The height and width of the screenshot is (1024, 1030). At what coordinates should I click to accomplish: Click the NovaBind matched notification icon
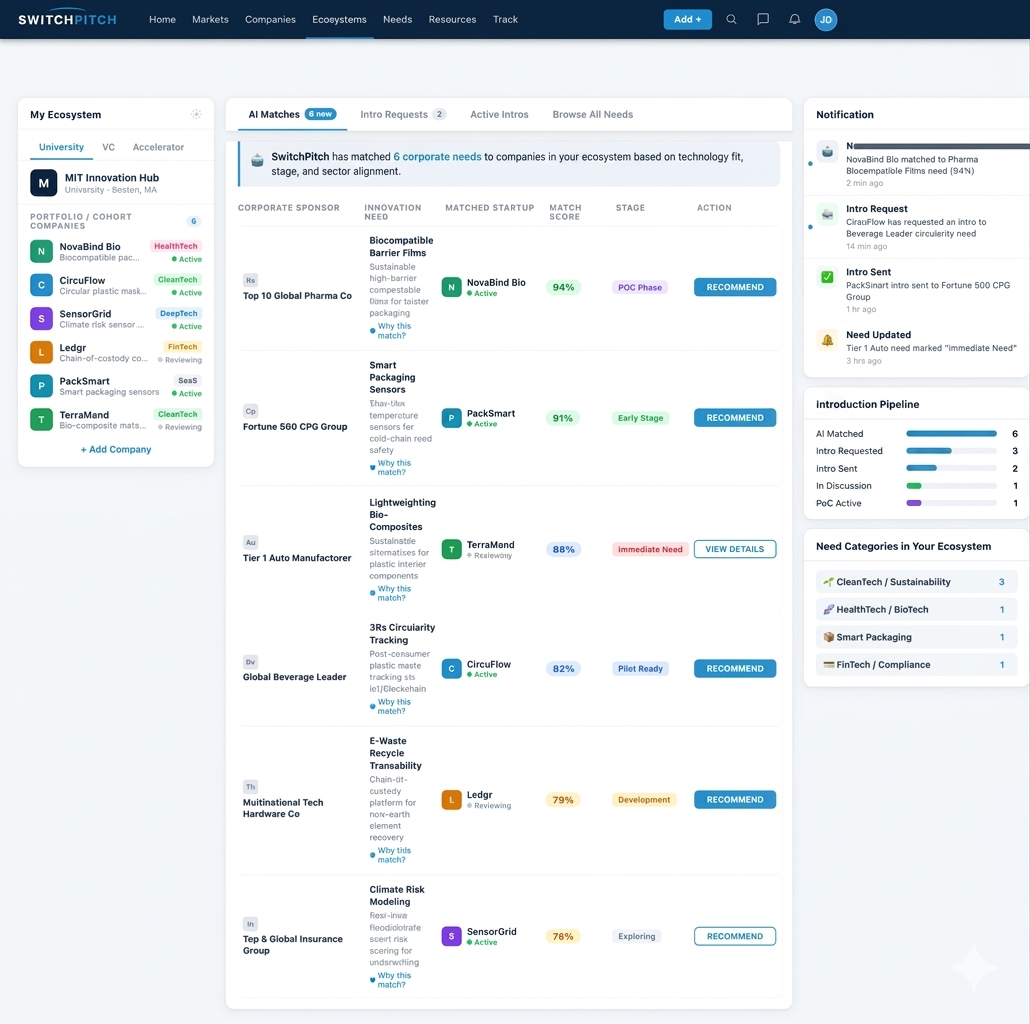tap(827, 152)
